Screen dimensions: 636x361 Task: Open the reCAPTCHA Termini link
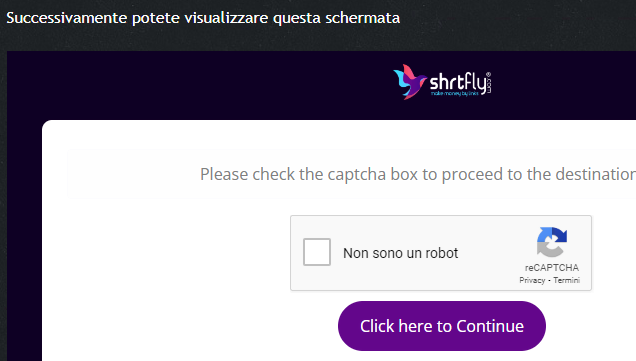(567, 280)
